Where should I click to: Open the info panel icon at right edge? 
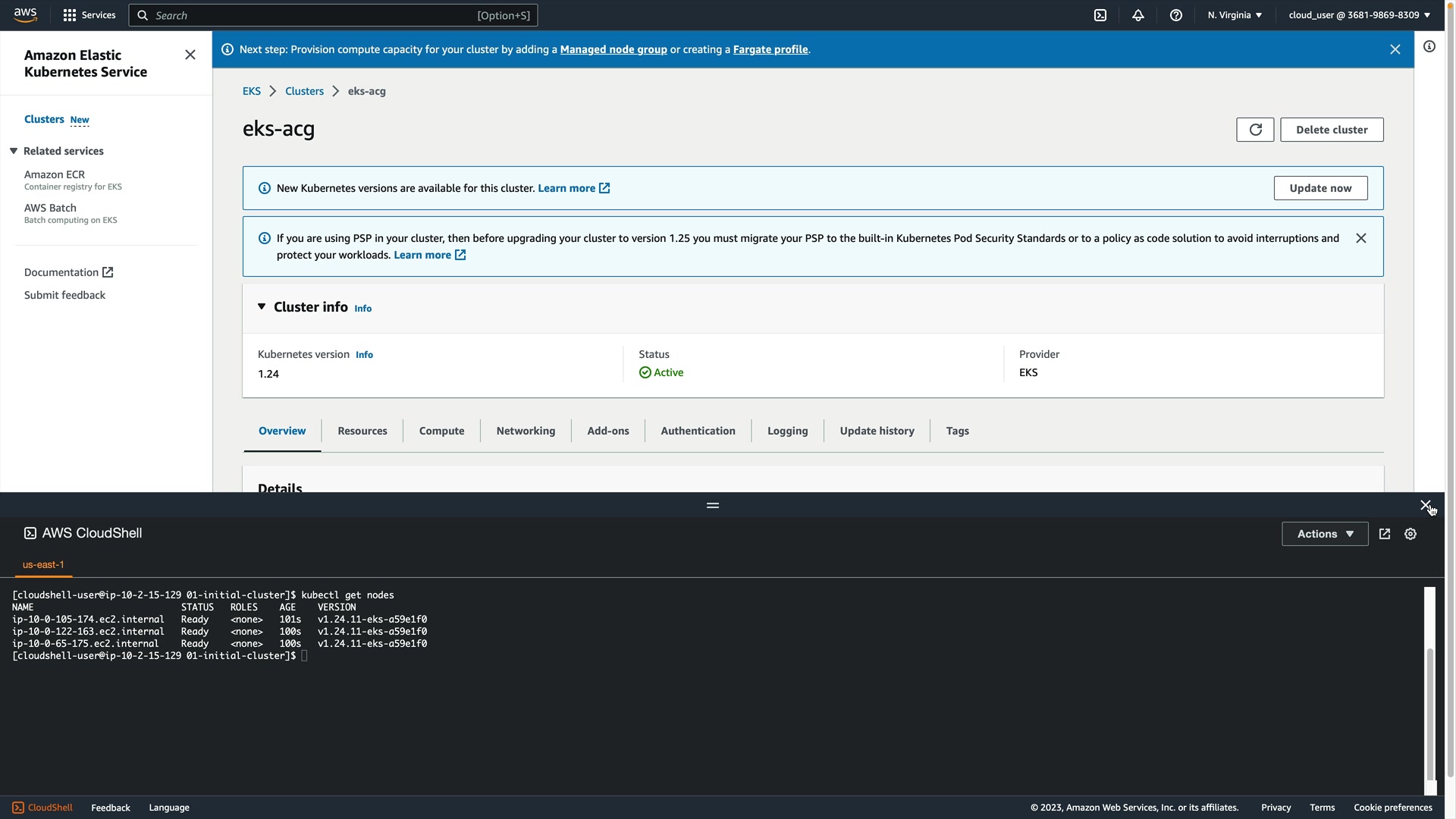[1429, 47]
